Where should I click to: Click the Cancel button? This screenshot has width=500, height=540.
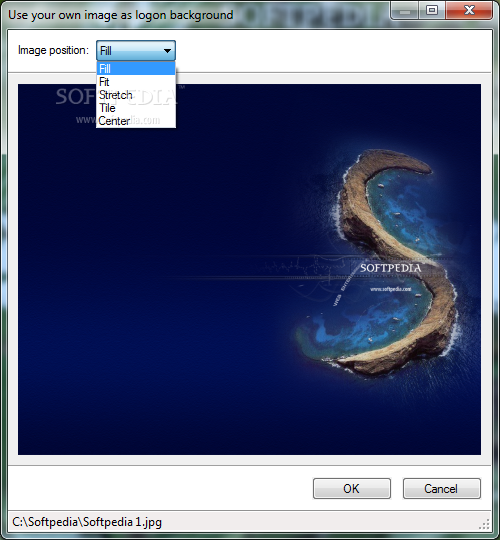coord(441,488)
